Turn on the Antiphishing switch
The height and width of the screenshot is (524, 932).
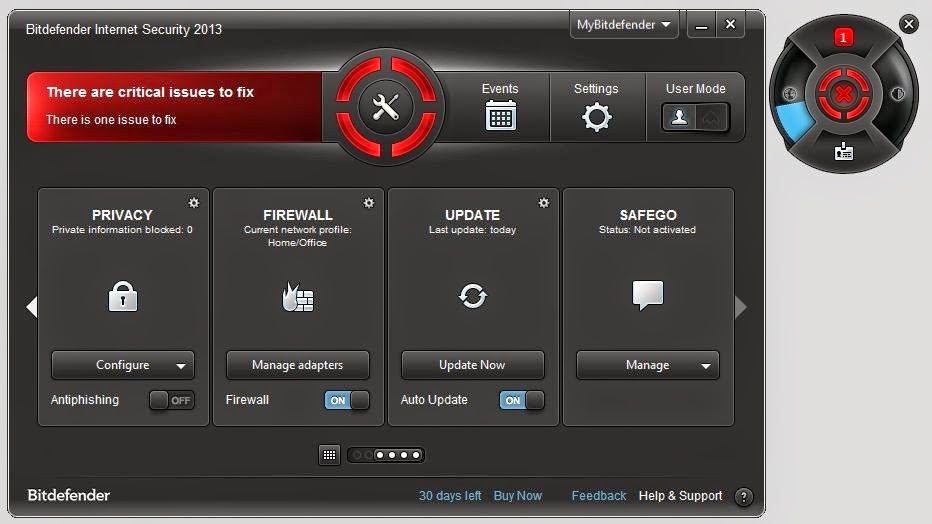click(x=171, y=400)
